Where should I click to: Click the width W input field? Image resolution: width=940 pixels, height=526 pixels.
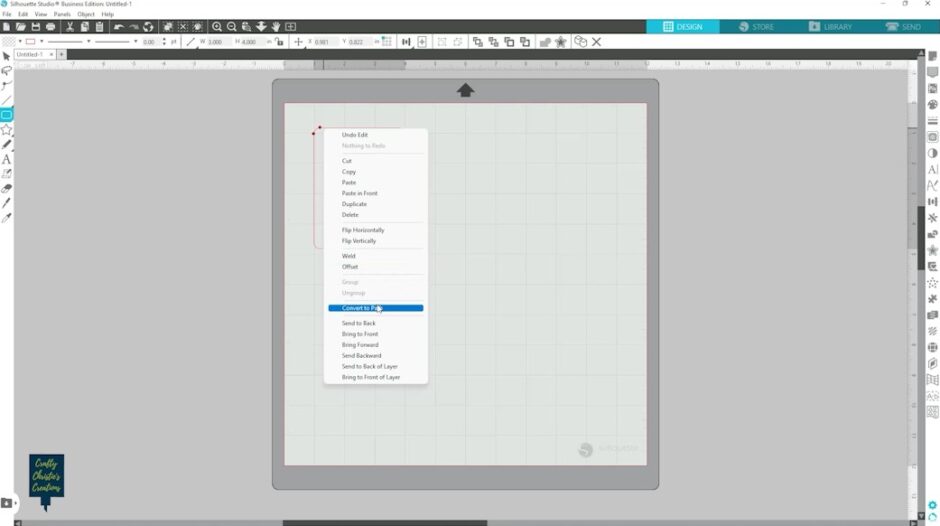(218, 42)
